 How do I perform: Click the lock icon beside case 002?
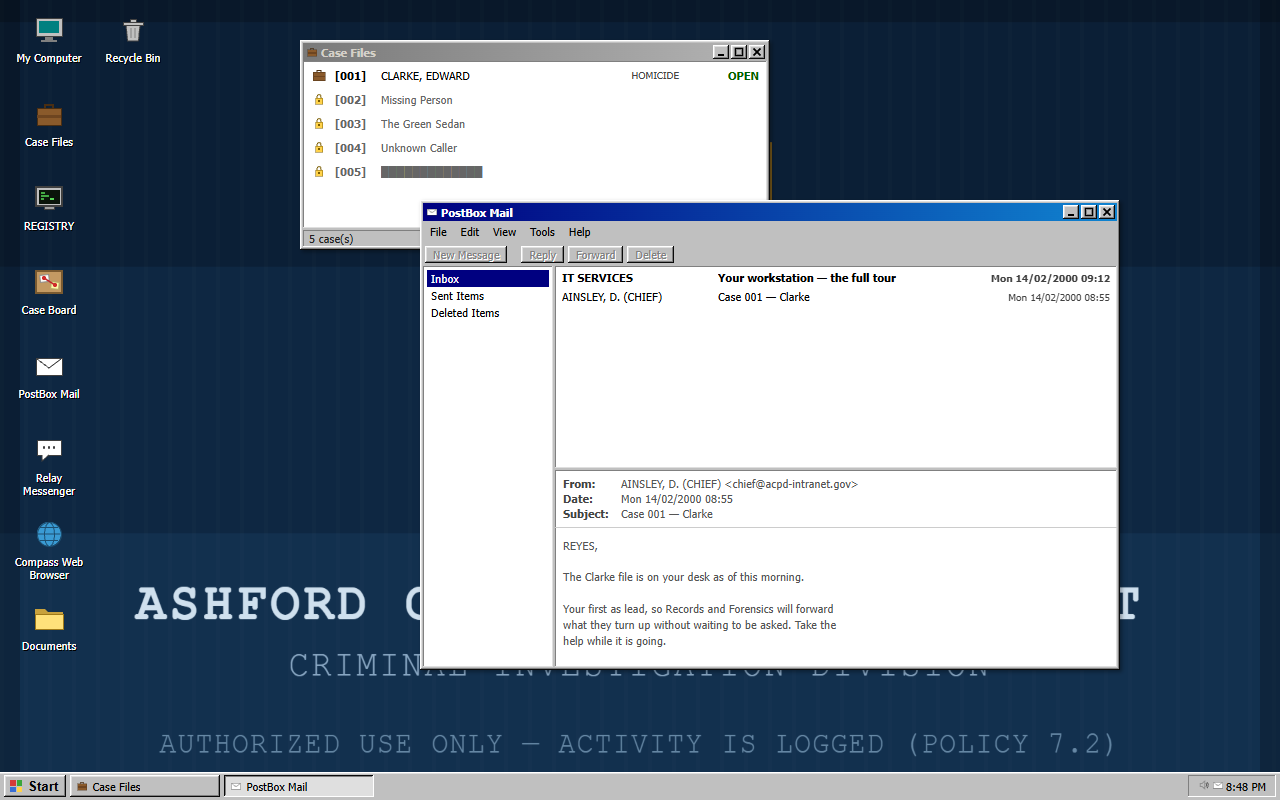319,100
